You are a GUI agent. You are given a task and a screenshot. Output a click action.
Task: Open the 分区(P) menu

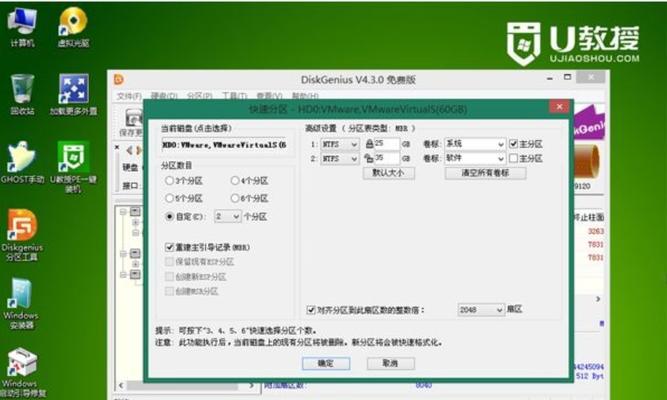click(x=200, y=96)
